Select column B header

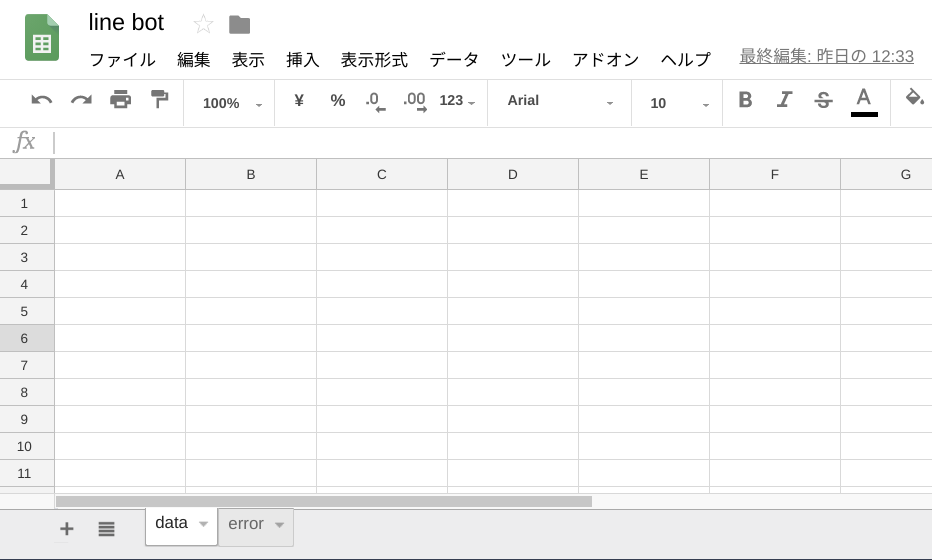tap(251, 174)
